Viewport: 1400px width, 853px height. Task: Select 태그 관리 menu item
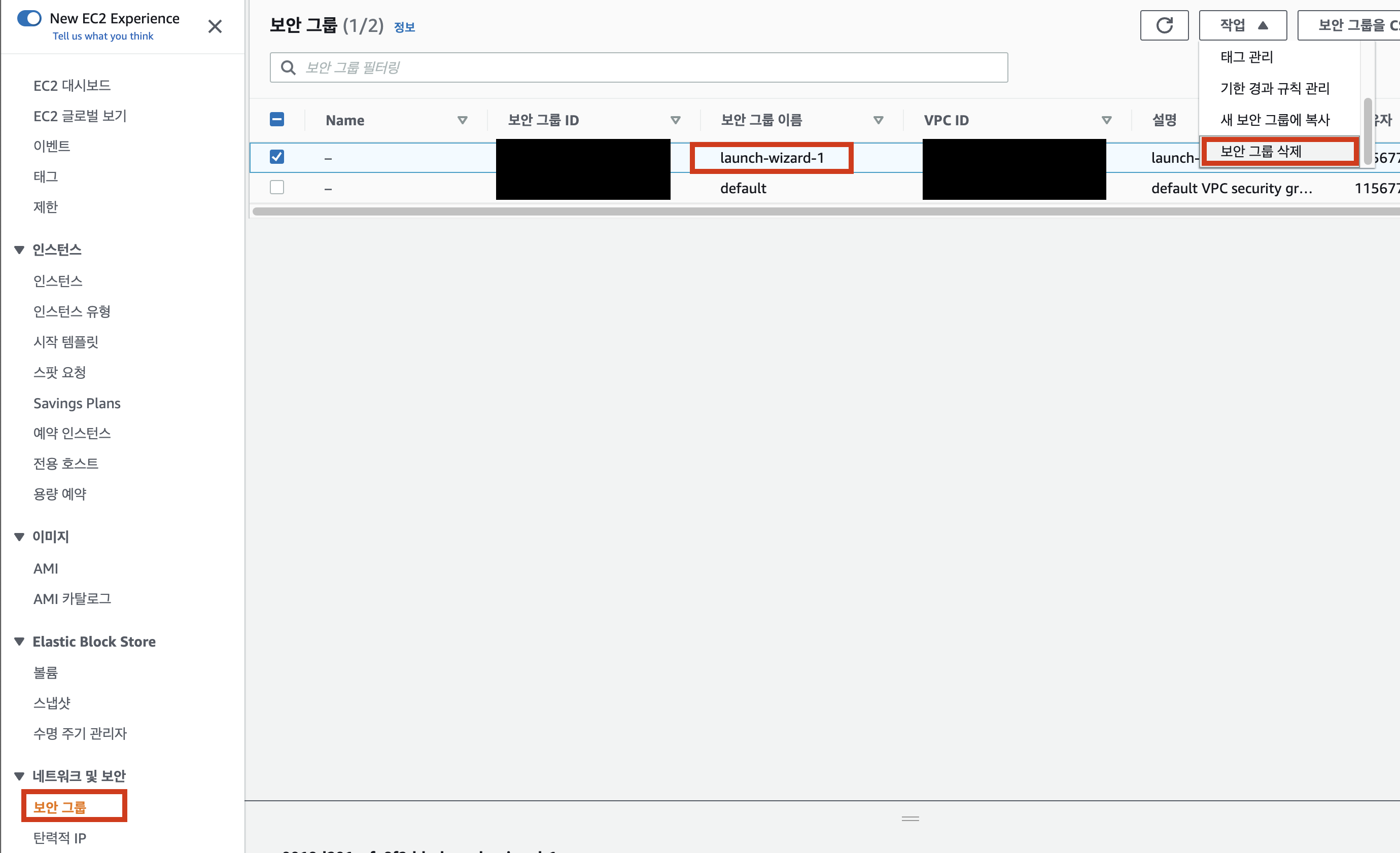tap(1246, 57)
